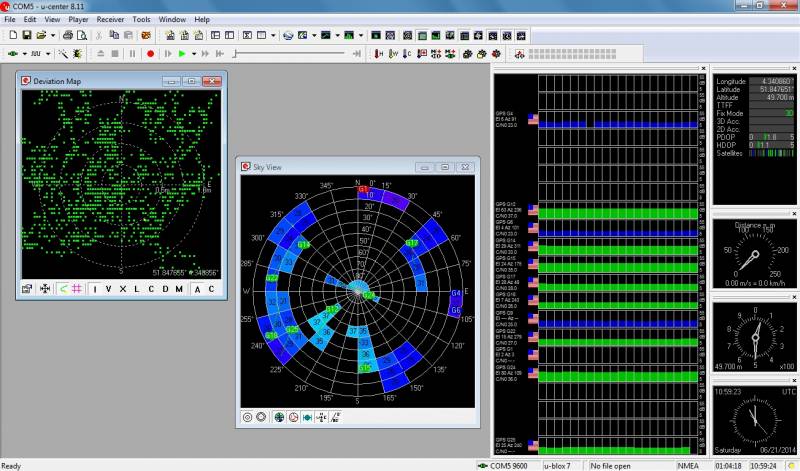Click the green Play button
The height and width of the screenshot is (471, 800).
pyautogui.click(x=182, y=54)
